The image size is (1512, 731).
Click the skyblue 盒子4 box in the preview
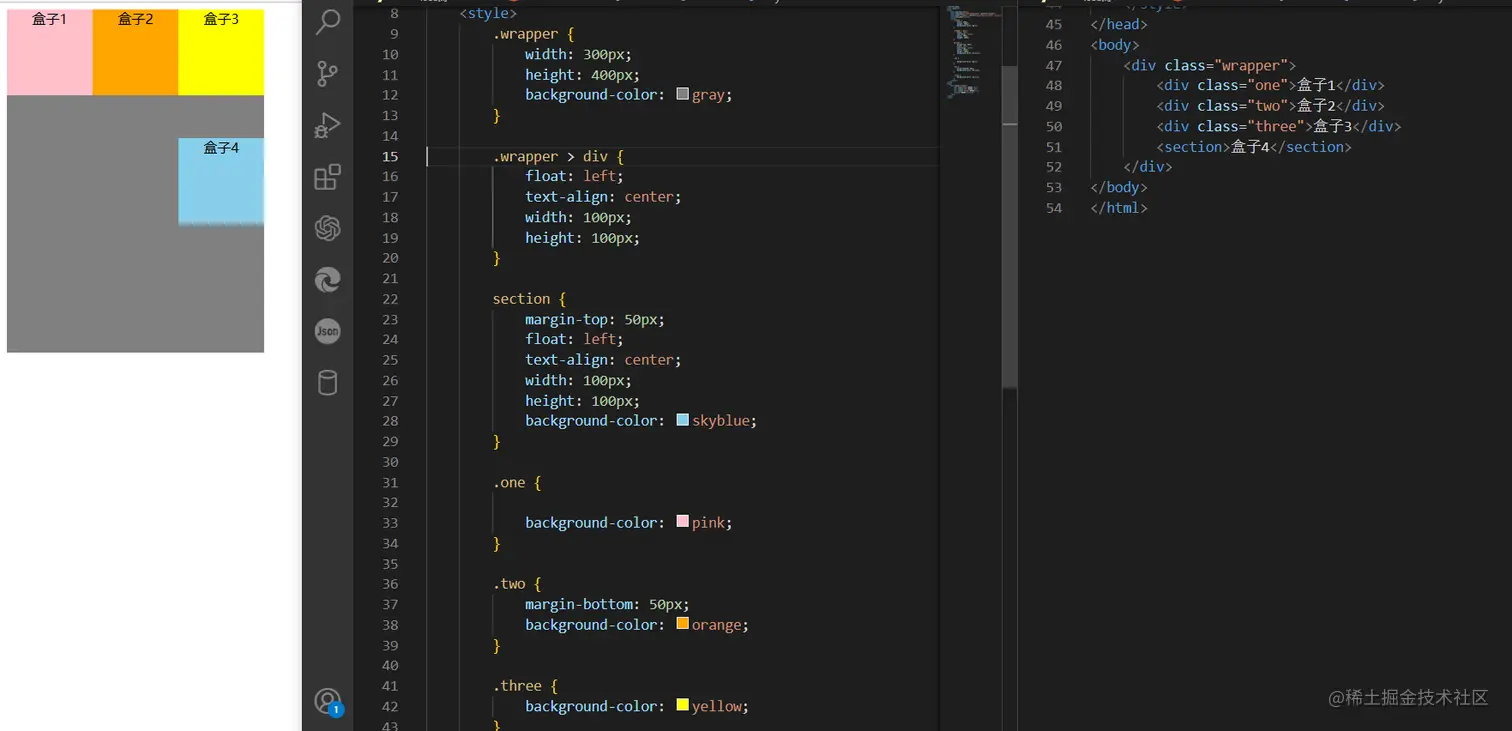221,181
